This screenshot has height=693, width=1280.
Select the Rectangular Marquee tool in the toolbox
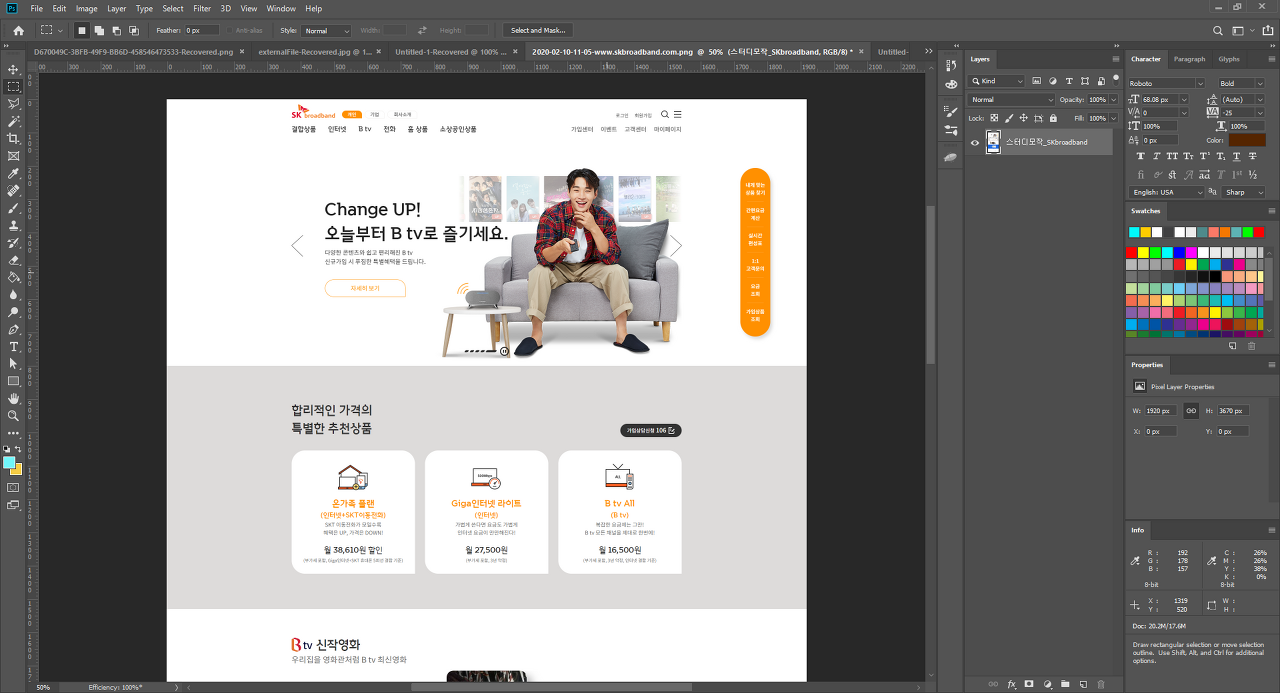[14, 86]
